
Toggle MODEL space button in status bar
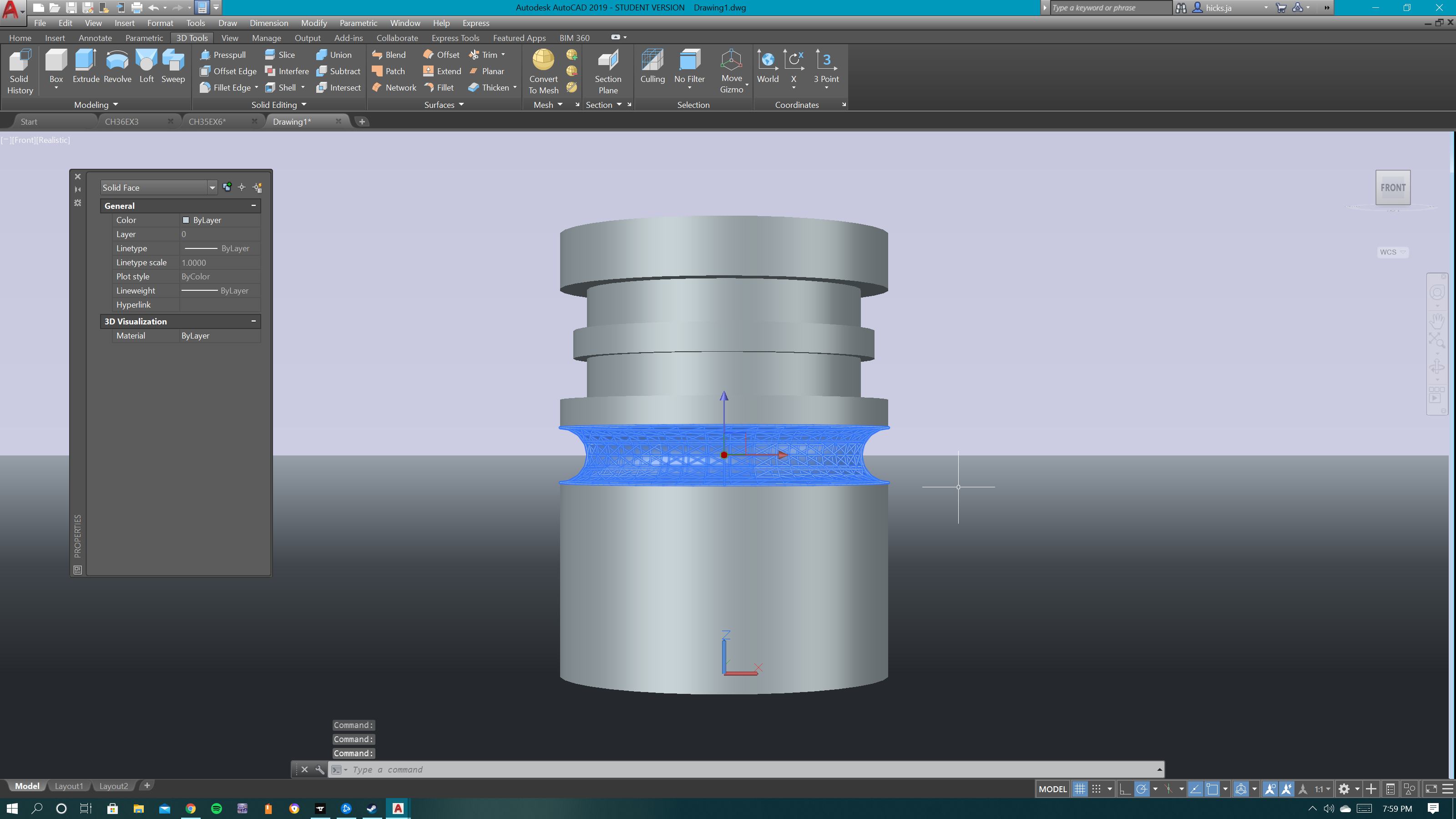point(1052,789)
